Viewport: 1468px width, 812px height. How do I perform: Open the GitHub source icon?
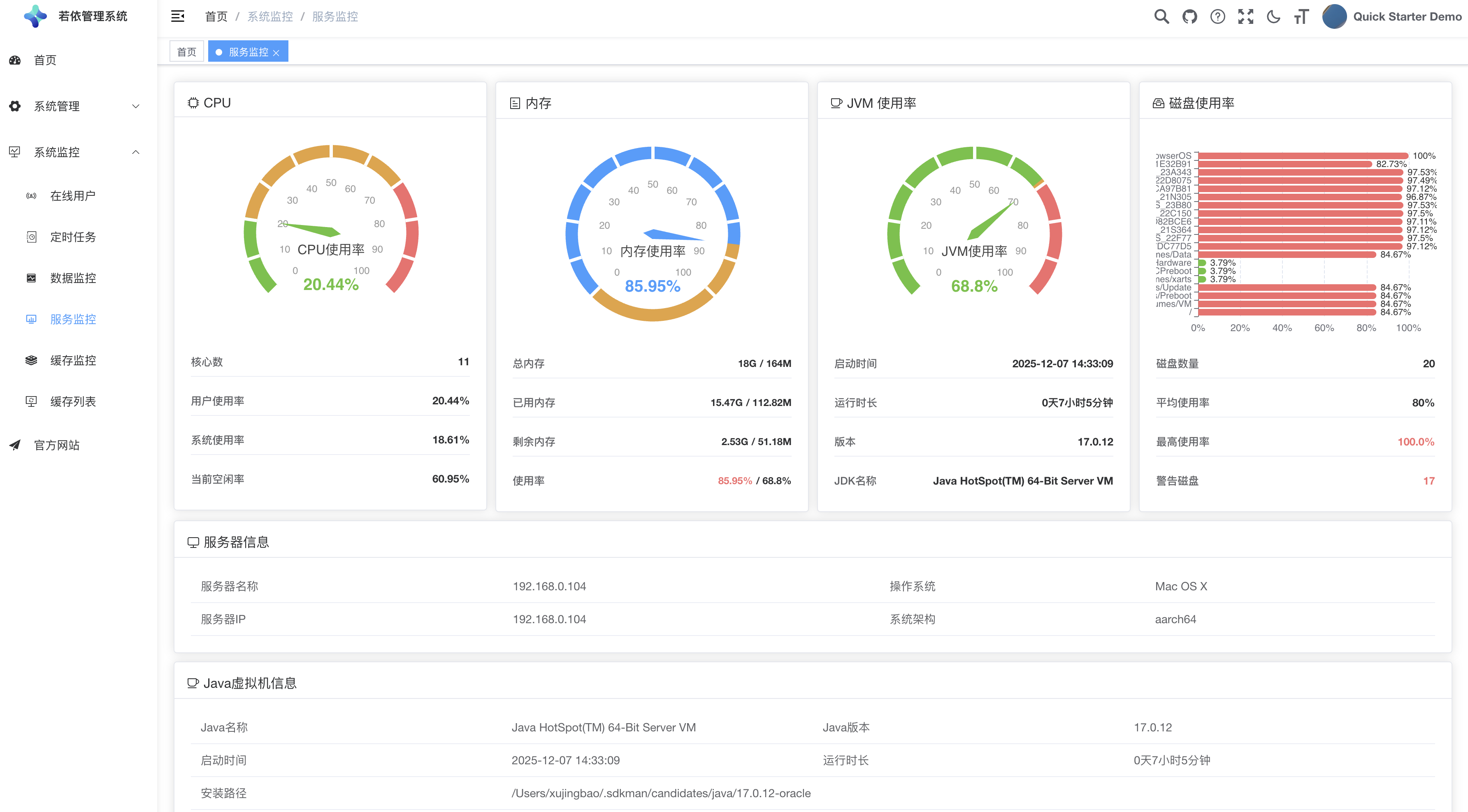[x=1189, y=16]
